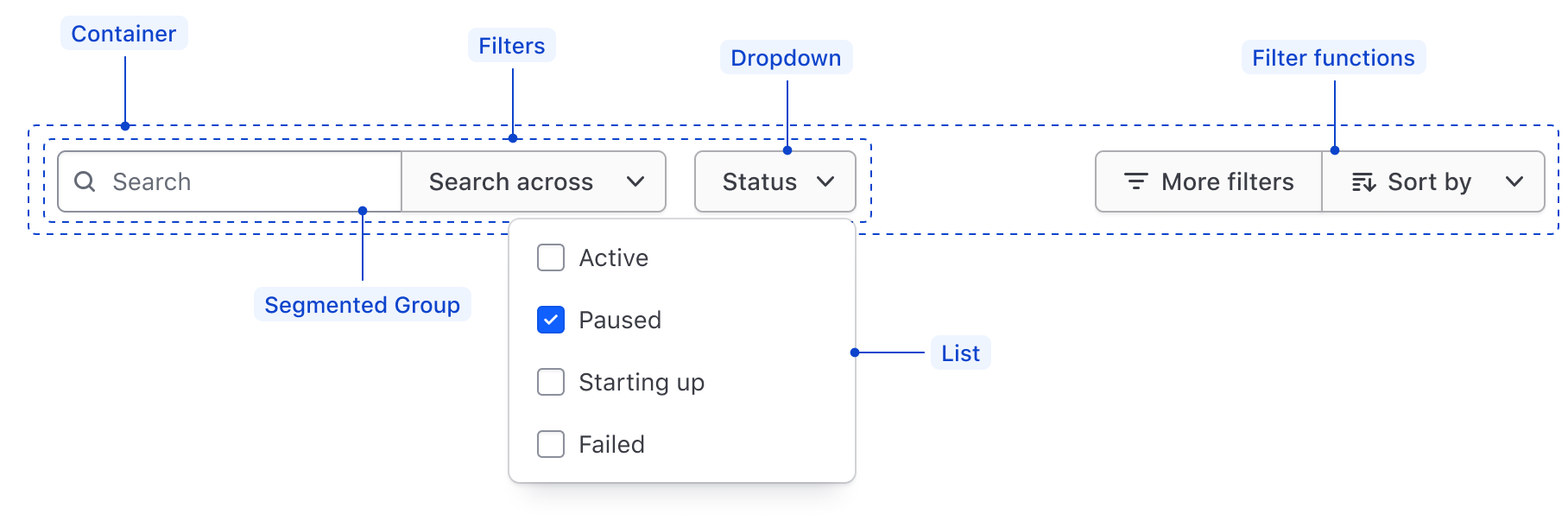1568x527 pixels.
Task: Check the Starting up option
Action: [x=550, y=382]
